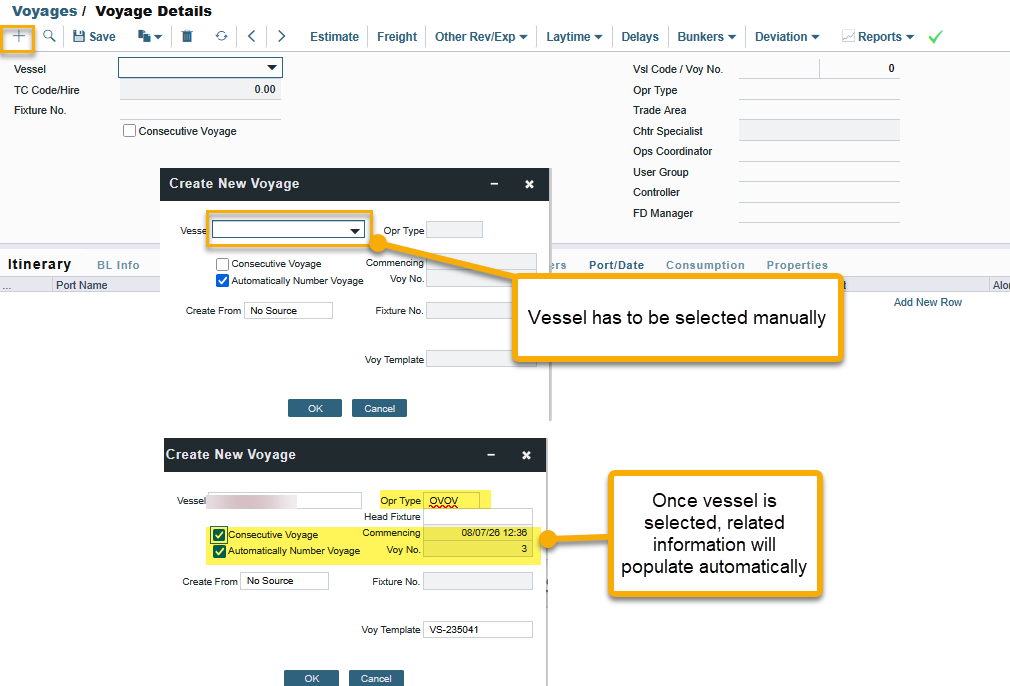The width and height of the screenshot is (1010, 686).
Task: Open the BL Info tab
Action: pyautogui.click(x=118, y=265)
